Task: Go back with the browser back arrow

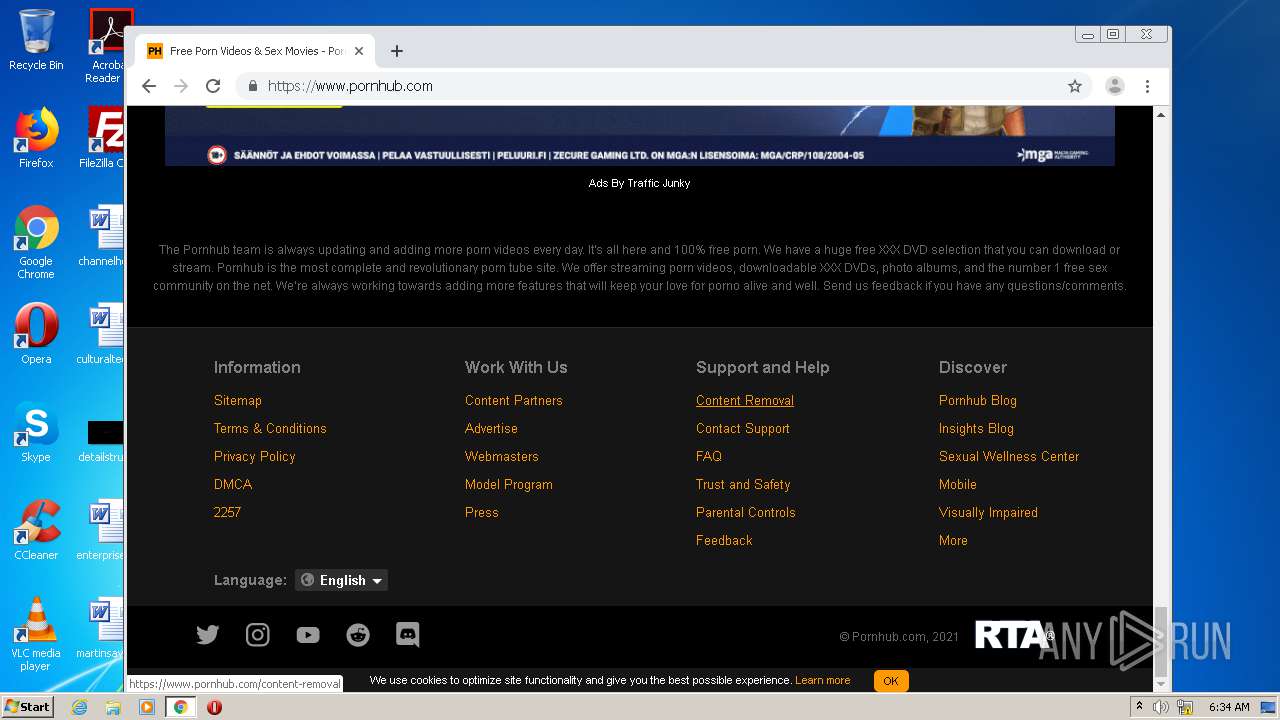Action: click(149, 86)
